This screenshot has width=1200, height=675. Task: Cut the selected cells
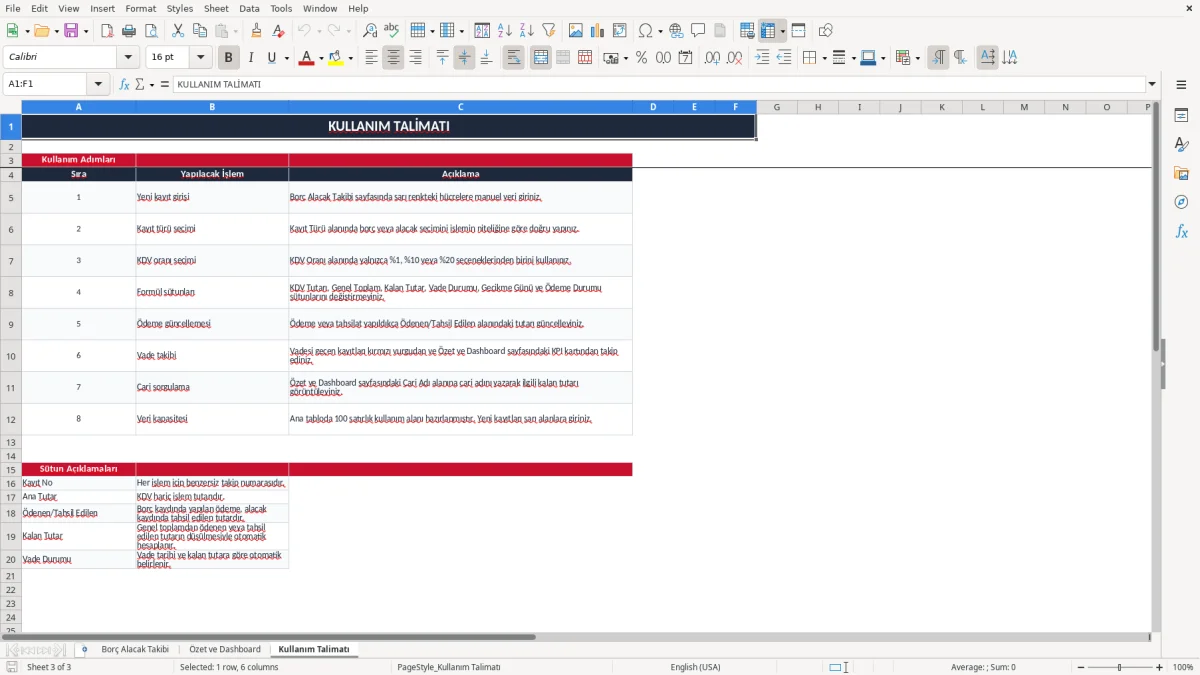click(177, 31)
